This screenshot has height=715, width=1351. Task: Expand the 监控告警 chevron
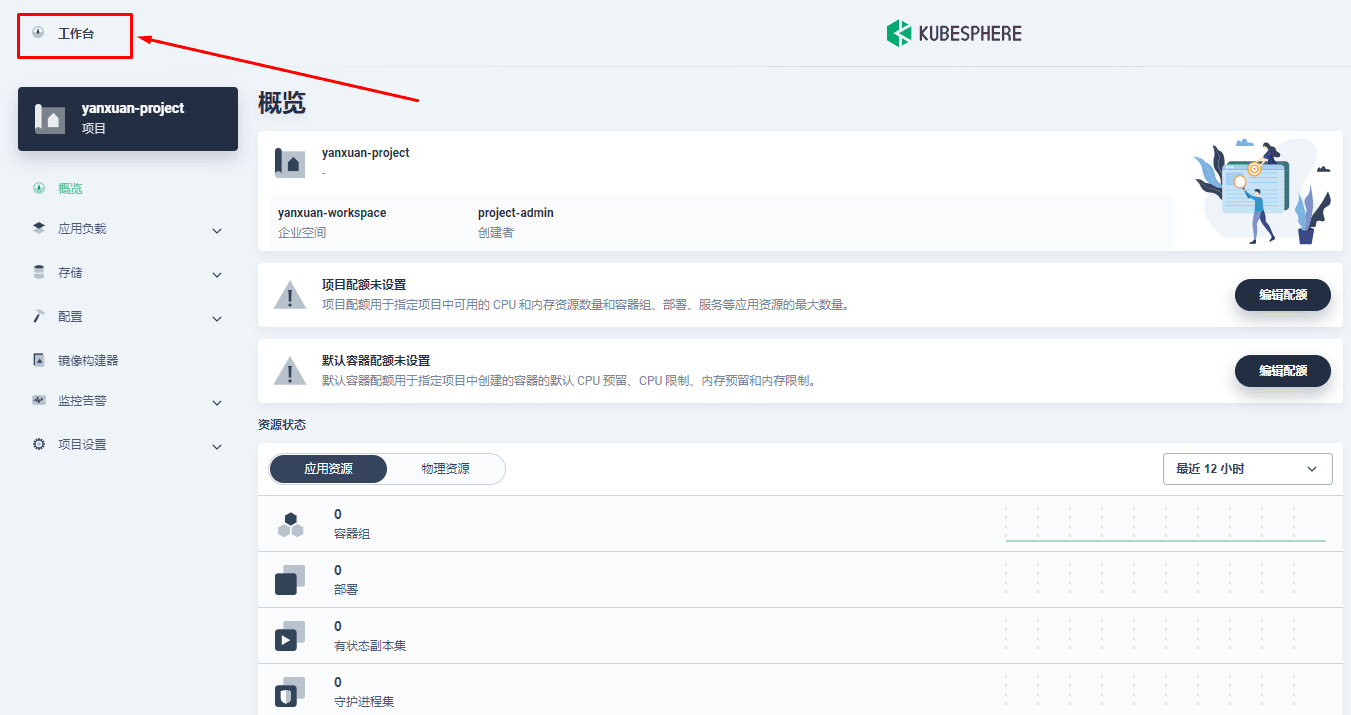[217, 403]
